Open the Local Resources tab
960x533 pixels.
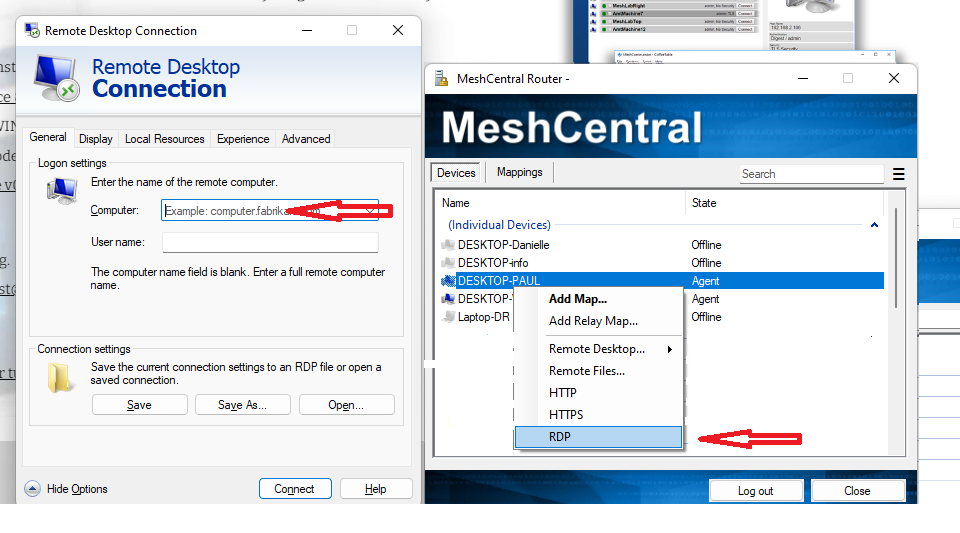pyautogui.click(x=164, y=139)
